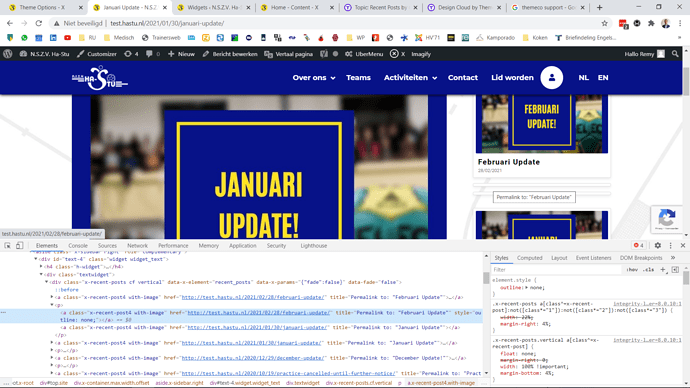
Task: Click the Lid worden link
Action: pos(512,77)
